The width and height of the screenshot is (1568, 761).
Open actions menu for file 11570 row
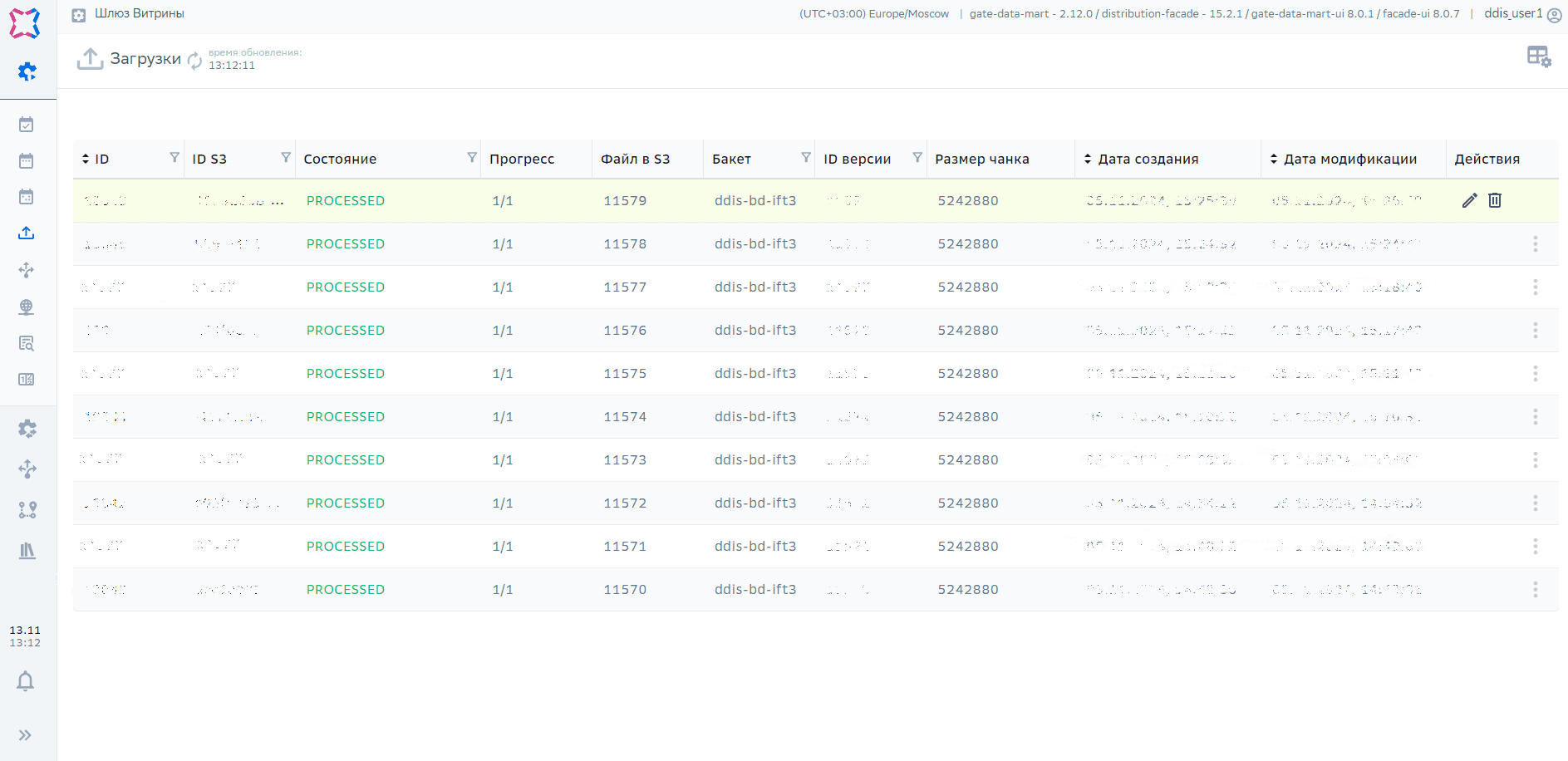click(1535, 590)
